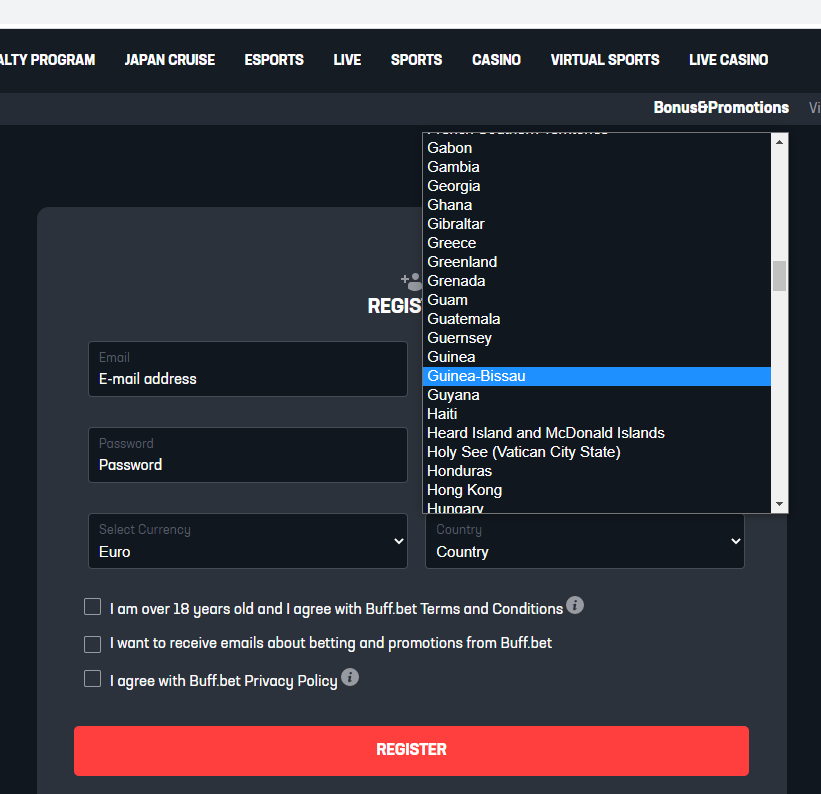Select Hong Kong from the list
Screen dimensions: 821x794
pos(596,490)
